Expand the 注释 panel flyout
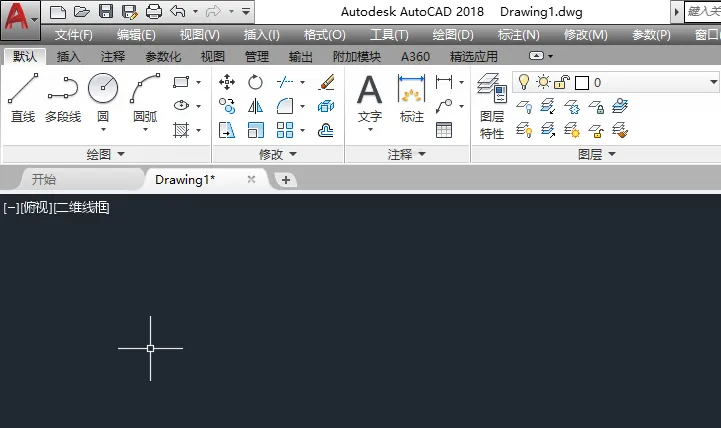 coord(406,154)
